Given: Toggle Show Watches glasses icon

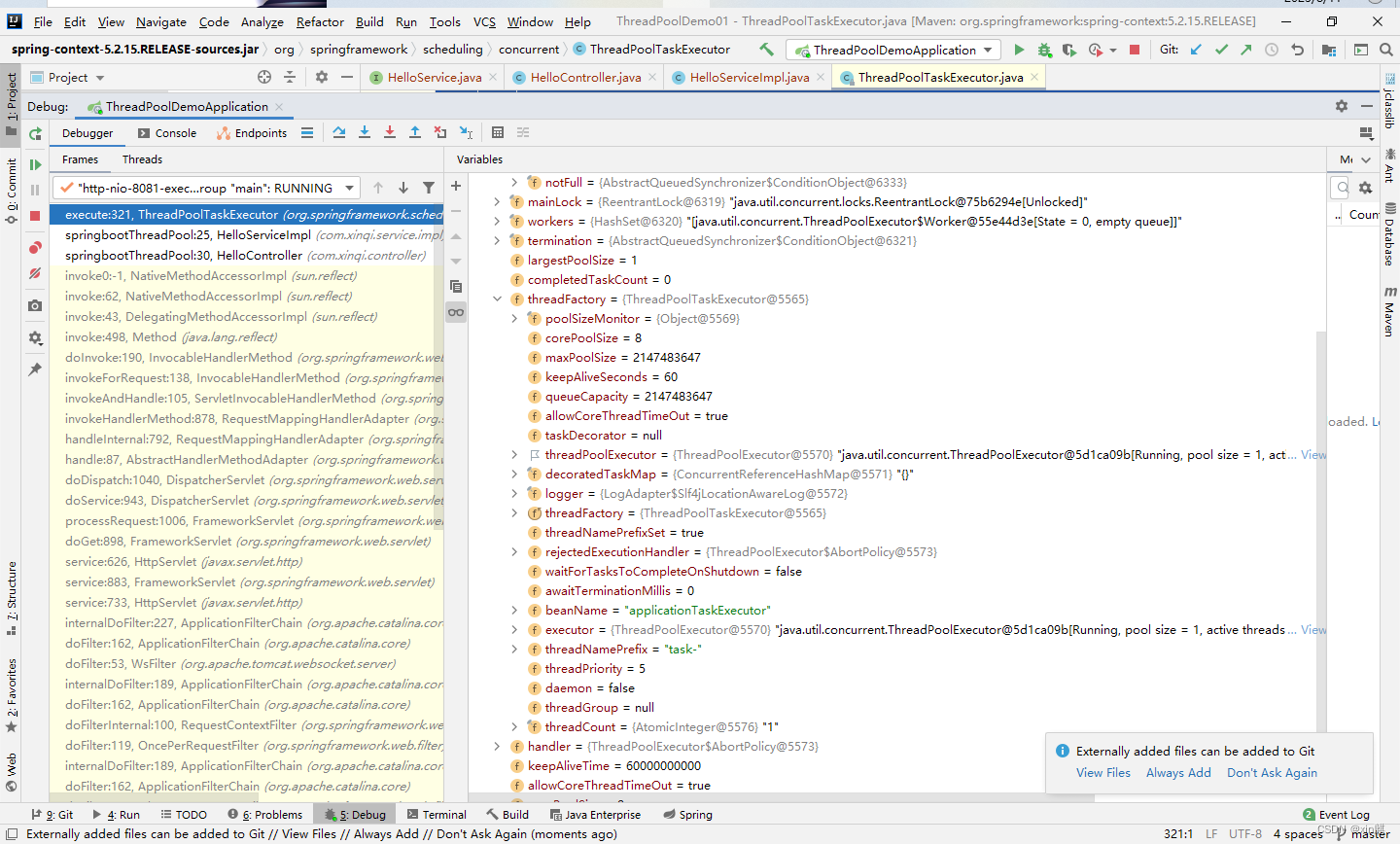Looking at the screenshot, I should [x=455, y=312].
